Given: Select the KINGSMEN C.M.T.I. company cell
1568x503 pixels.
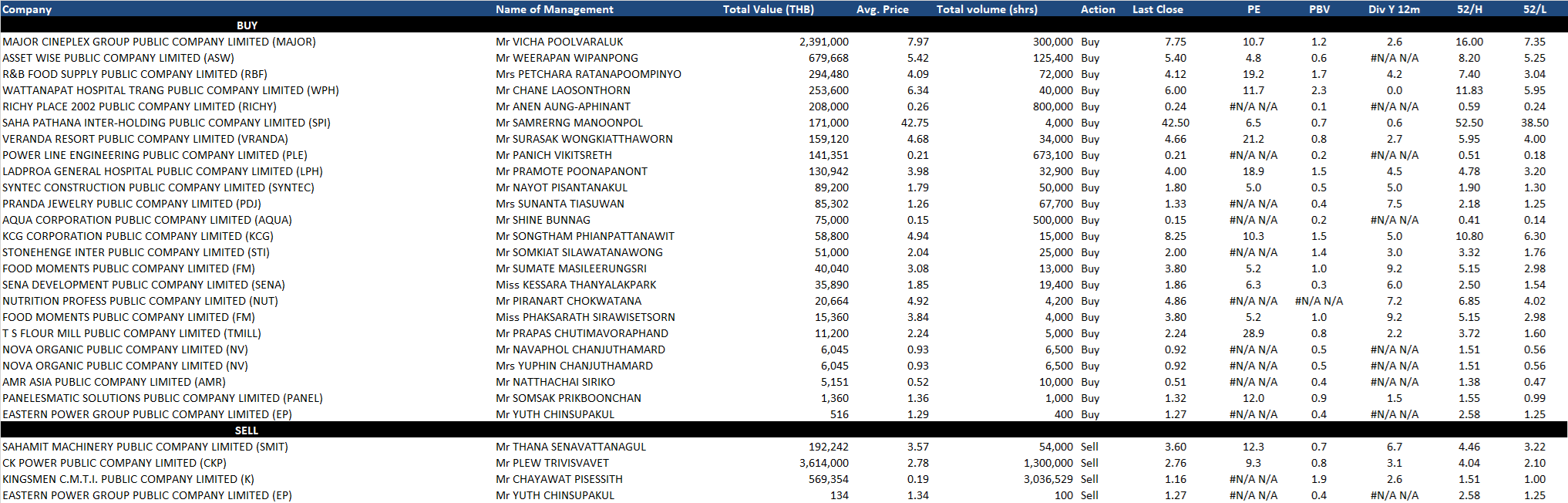Looking at the screenshot, I should coord(128,479).
